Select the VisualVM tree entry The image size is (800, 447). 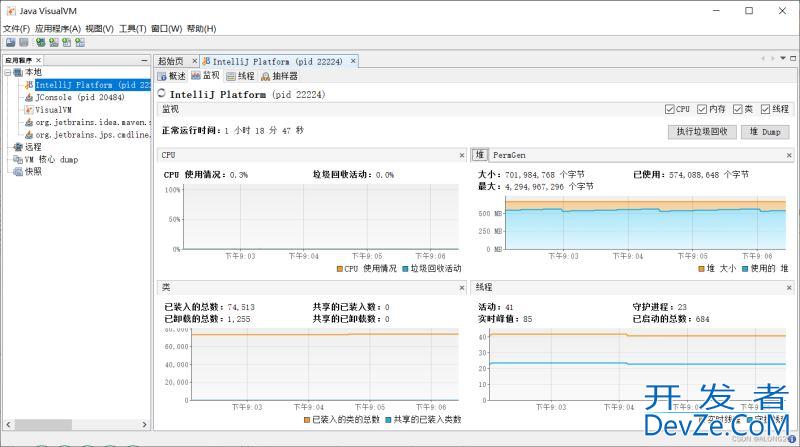(x=53, y=110)
